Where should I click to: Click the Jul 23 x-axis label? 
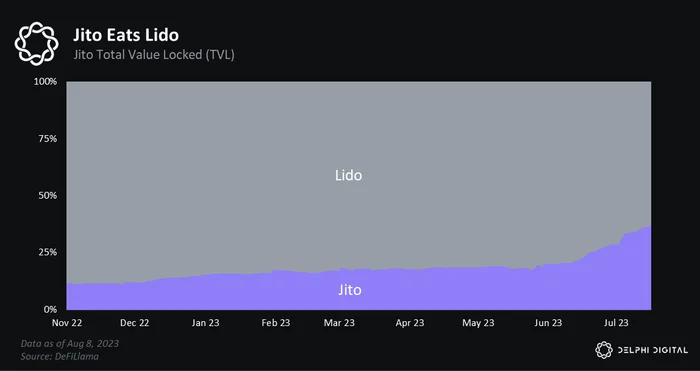617,323
